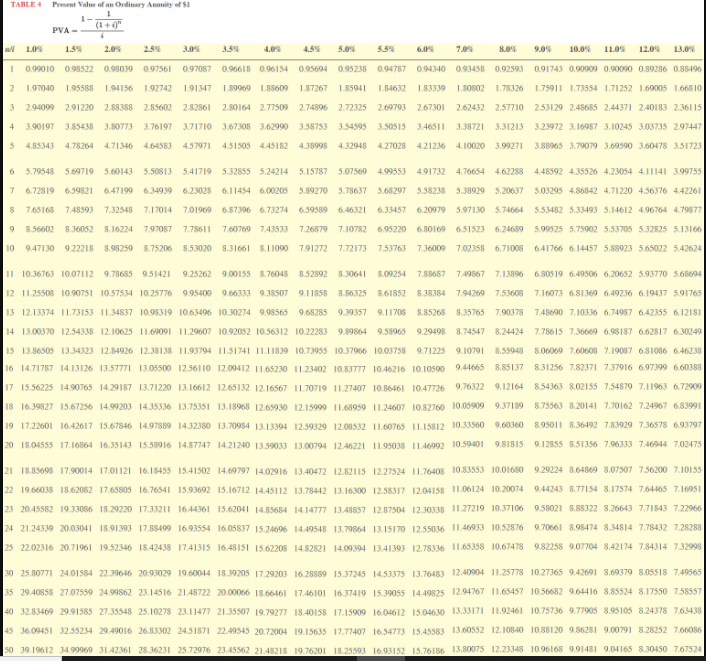The image size is (706, 661).
Task: Click the value '0.95238' in row 1
Action: pos(353,69)
